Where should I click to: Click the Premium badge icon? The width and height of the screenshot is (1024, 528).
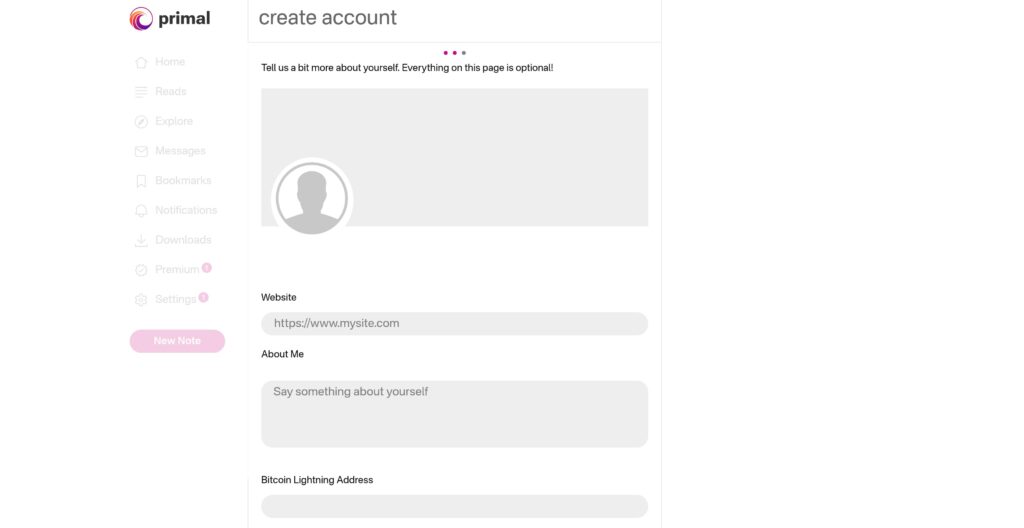point(141,270)
